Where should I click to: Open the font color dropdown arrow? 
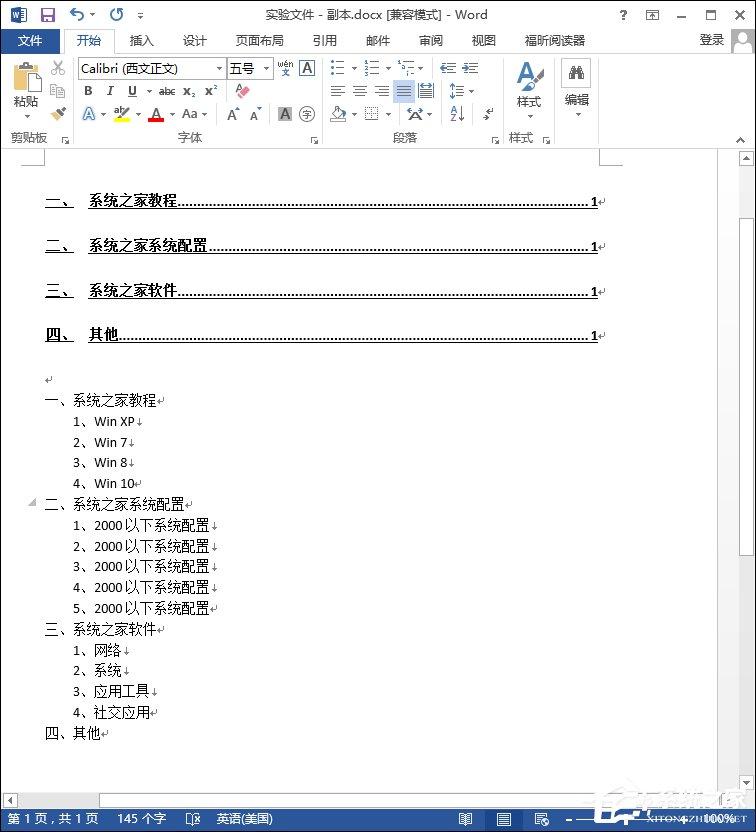172,114
